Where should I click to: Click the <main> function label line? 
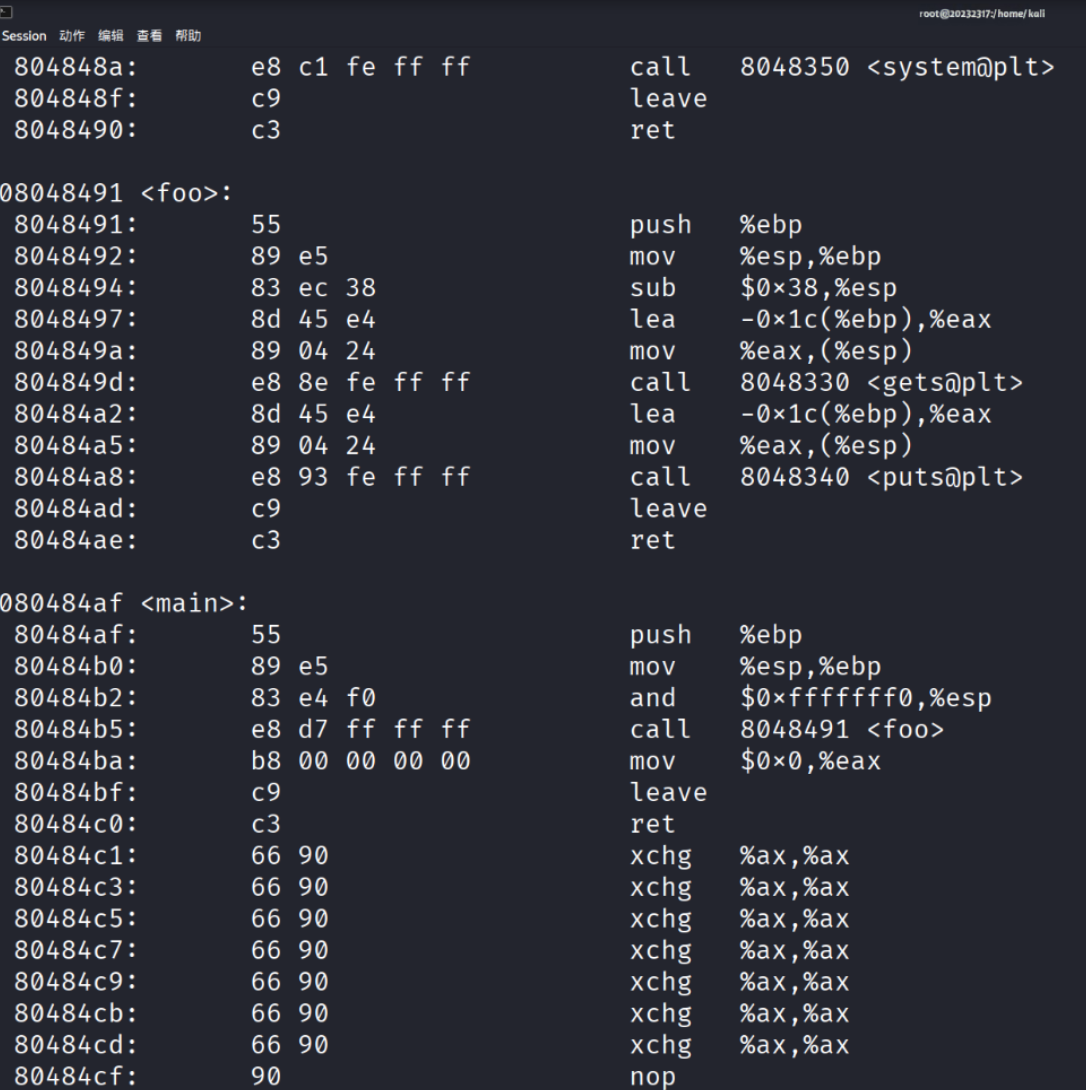click(x=124, y=603)
